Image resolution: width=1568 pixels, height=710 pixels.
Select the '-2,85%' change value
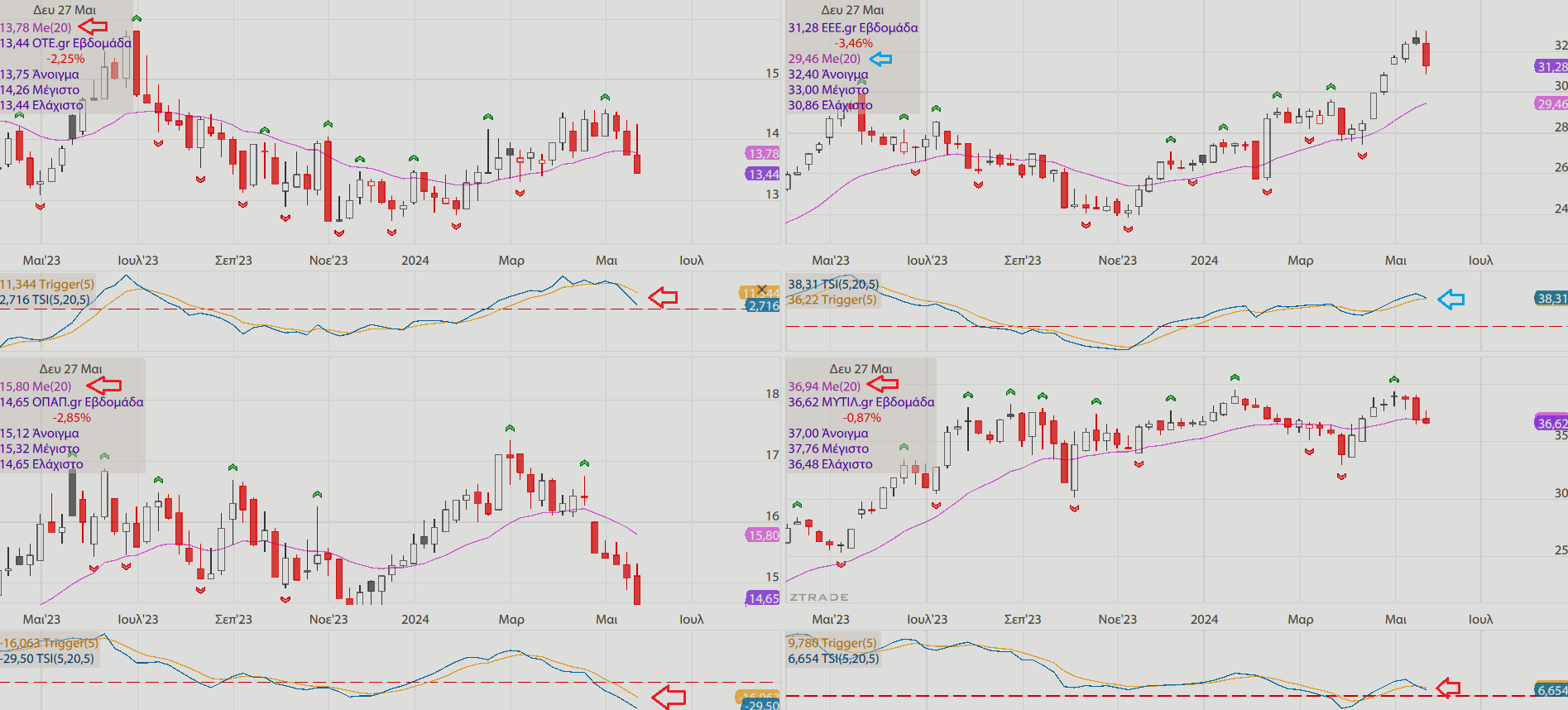(72, 418)
